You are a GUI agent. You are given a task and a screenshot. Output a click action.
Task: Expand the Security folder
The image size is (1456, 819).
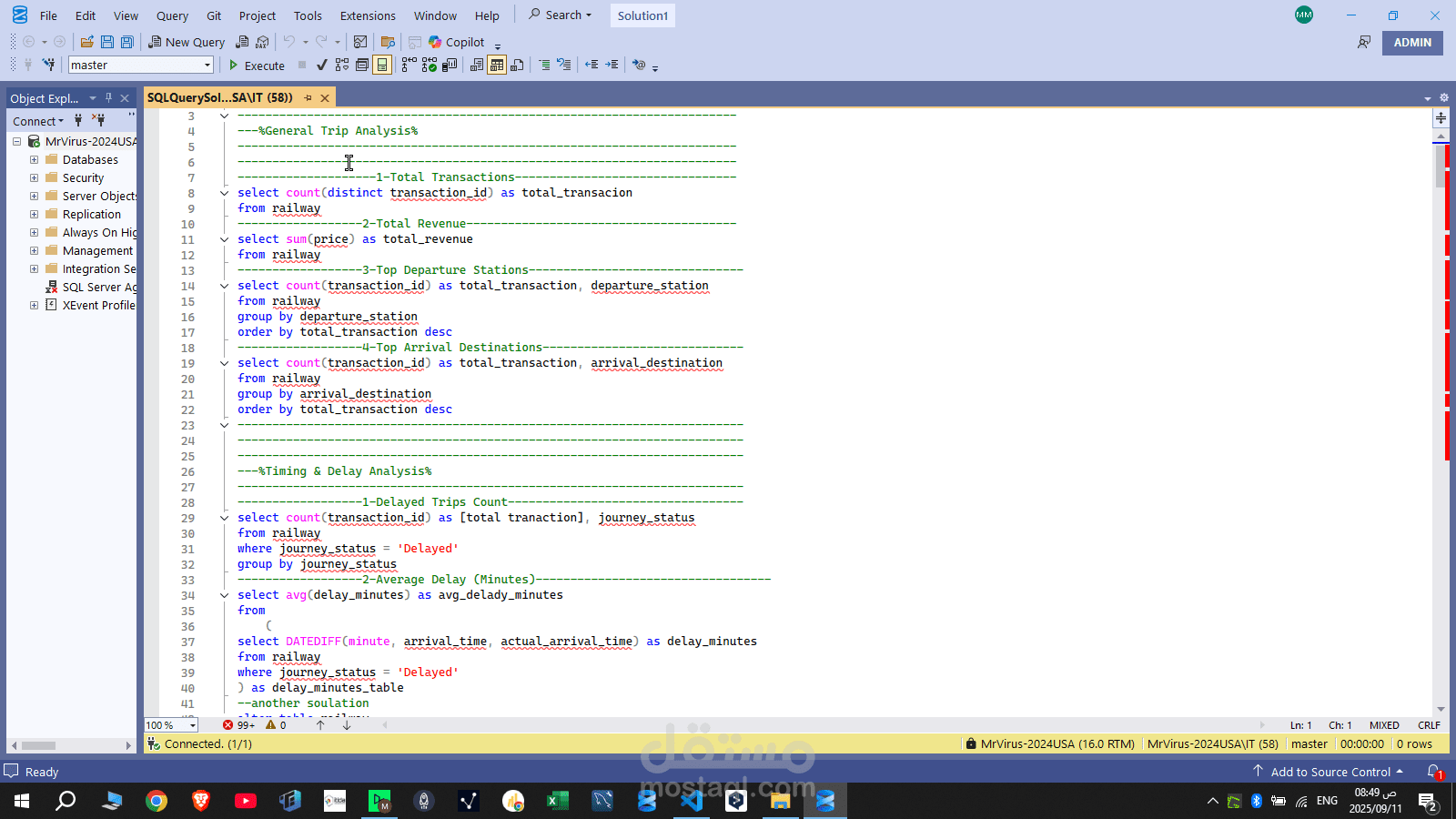34,177
